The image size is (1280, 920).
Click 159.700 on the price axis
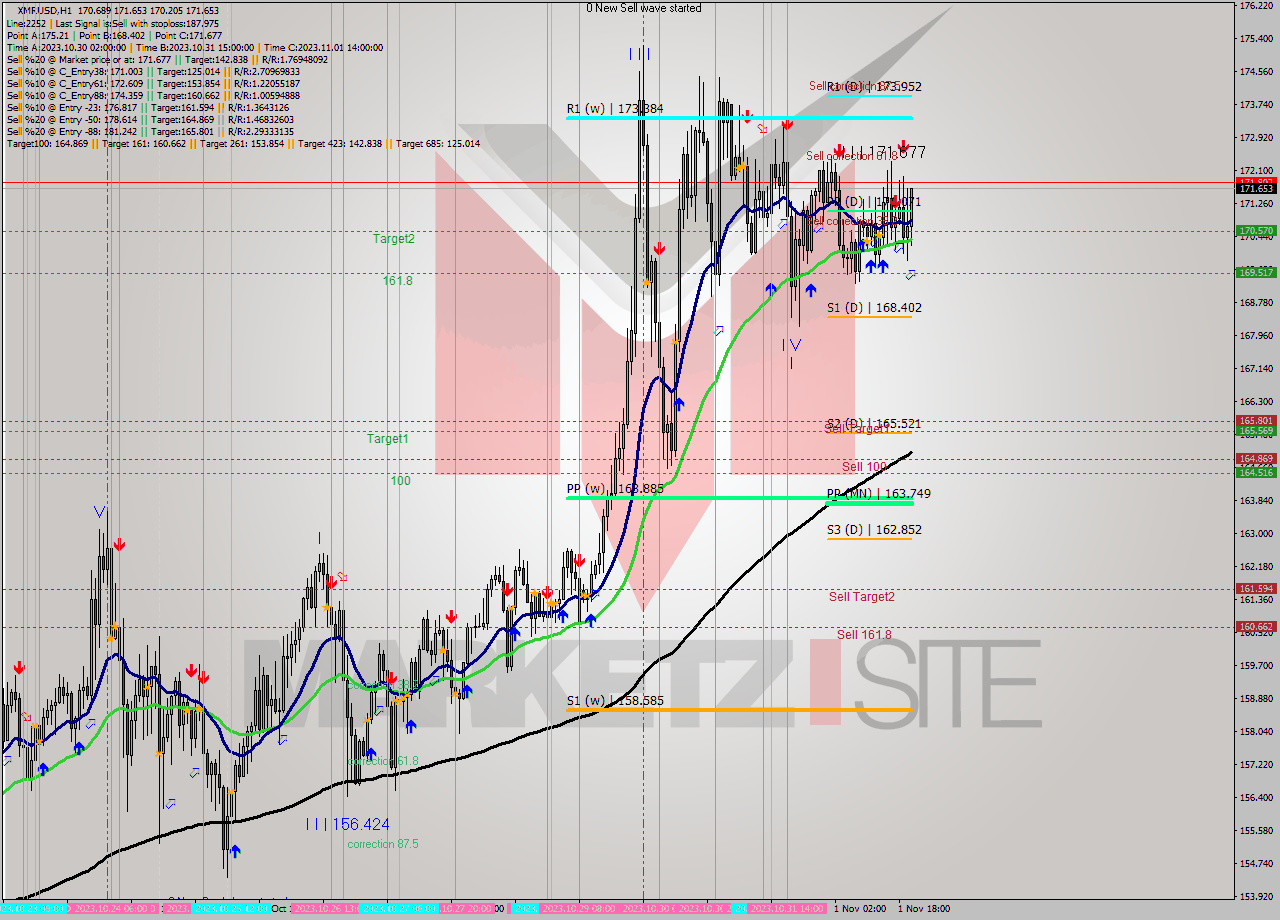(1256, 665)
